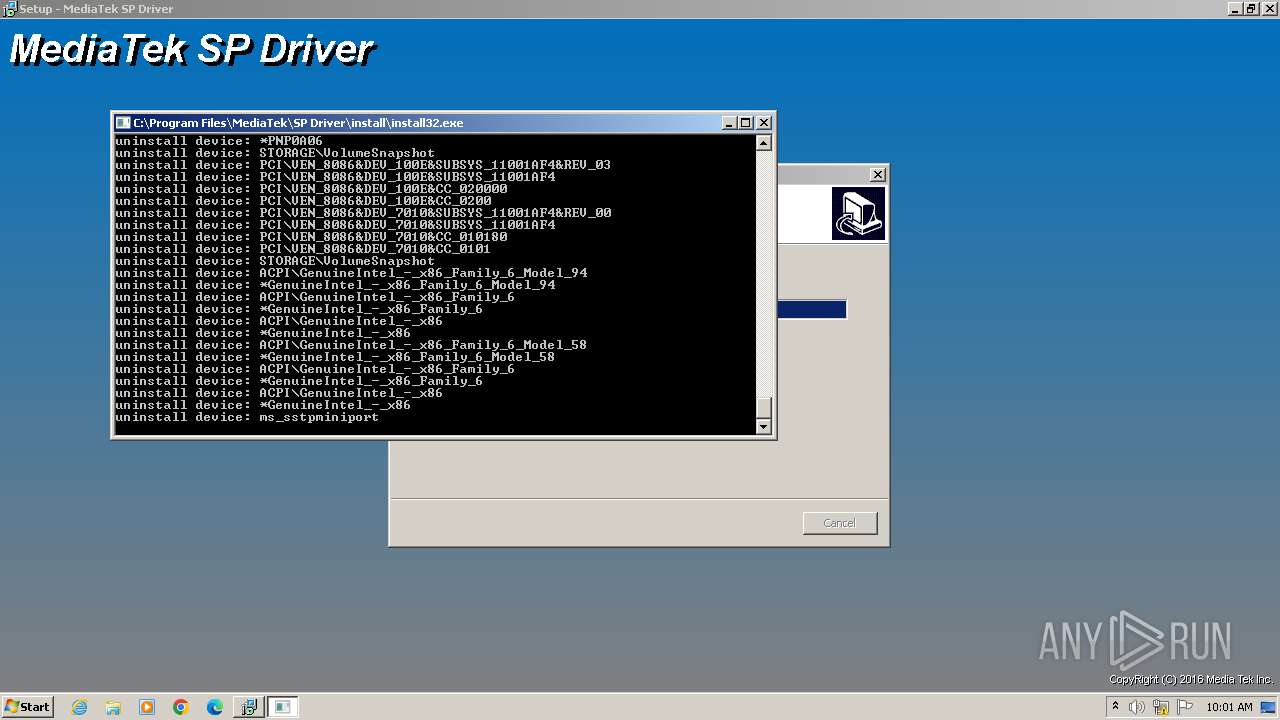The height and width of the screenshot is (720, 1280).
Task: Click line ending 'DEV_7010&CC_0101'
Action: pyautogui.click(x=303, y=249)
